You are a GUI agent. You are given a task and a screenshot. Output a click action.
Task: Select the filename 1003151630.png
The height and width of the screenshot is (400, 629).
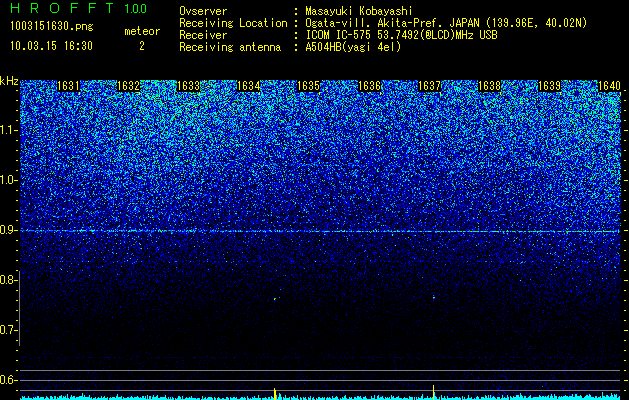point(52,27)
